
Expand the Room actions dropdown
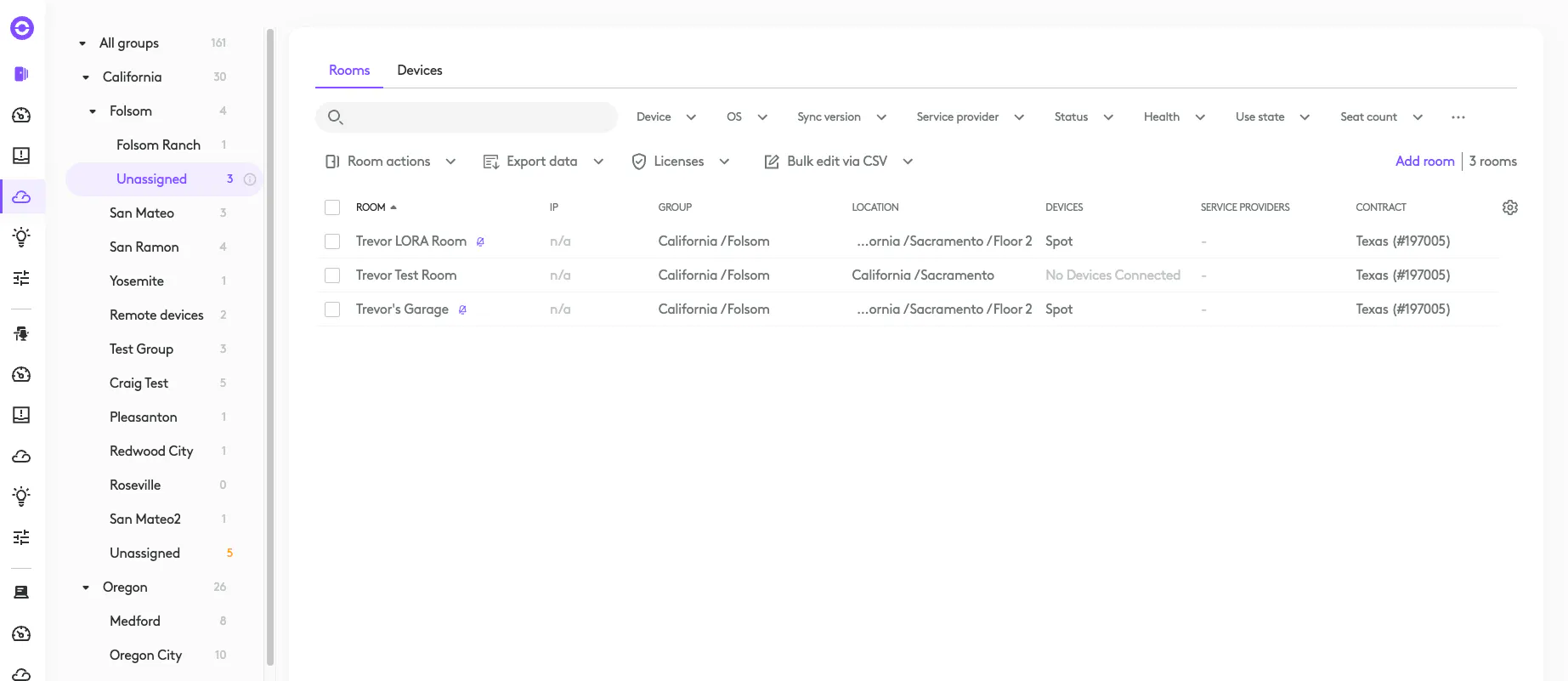coord(391,162)
